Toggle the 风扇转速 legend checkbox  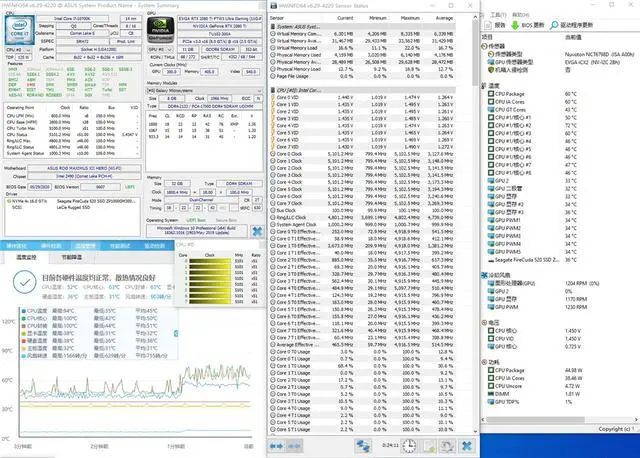click(24, 356)
